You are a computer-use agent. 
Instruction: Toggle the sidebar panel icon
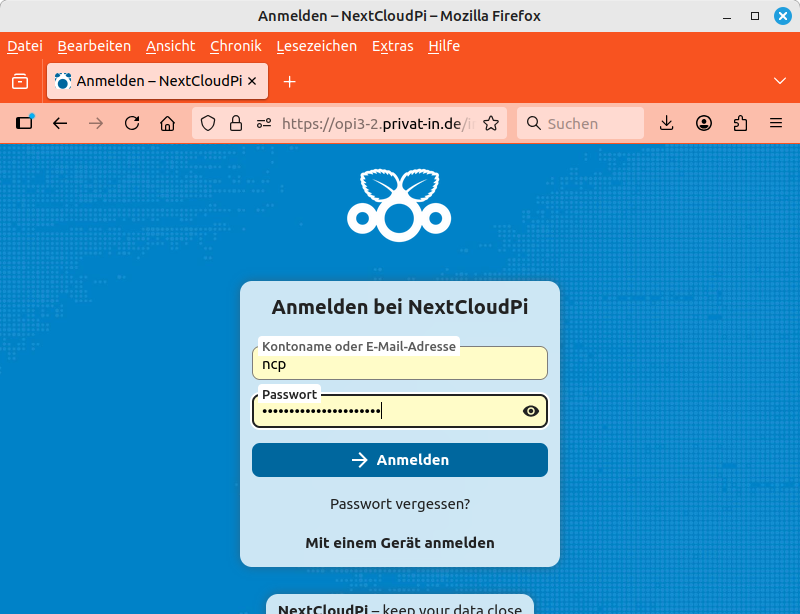tap(25, 123)
